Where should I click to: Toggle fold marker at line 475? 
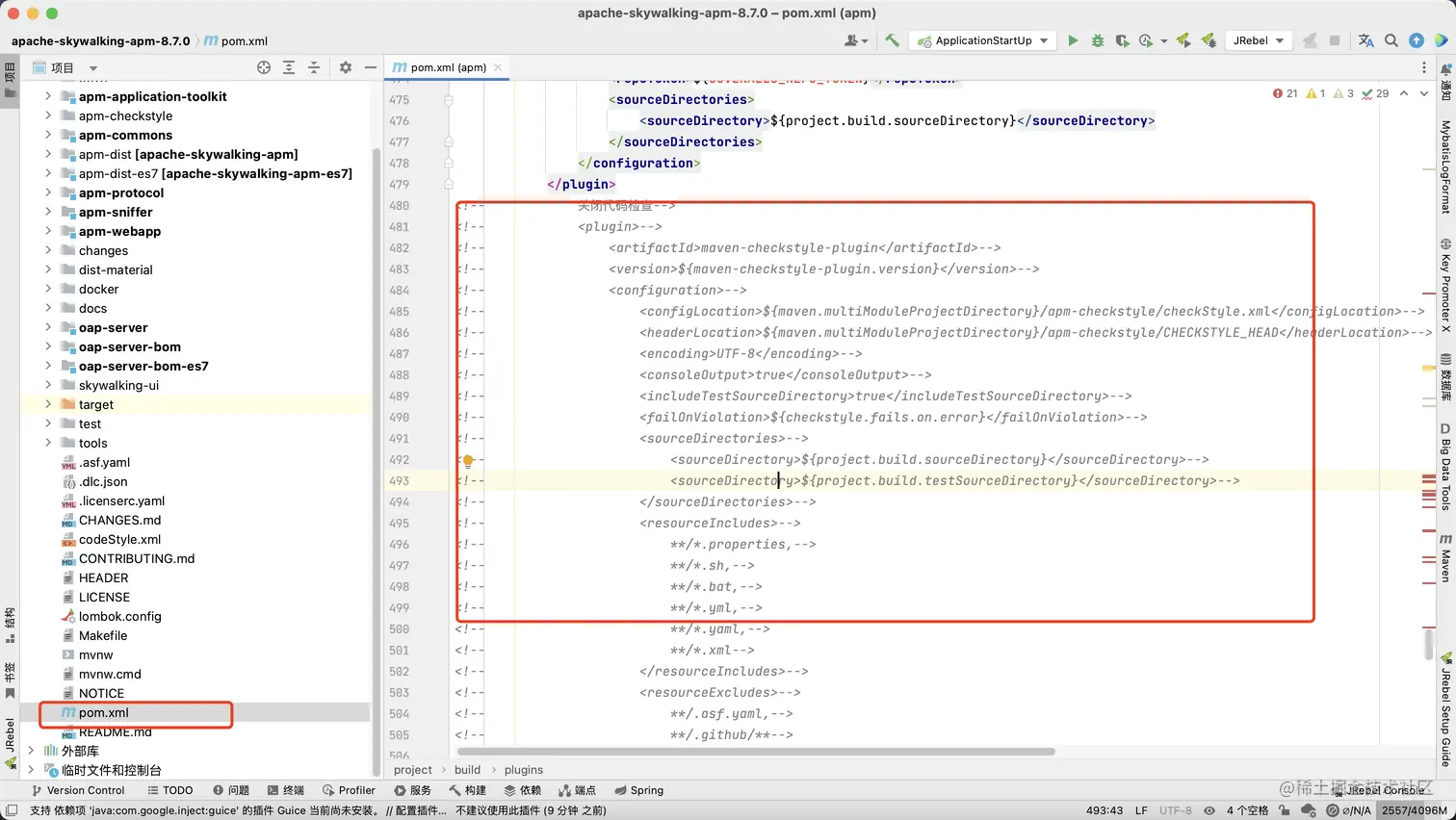coord(449,100)
